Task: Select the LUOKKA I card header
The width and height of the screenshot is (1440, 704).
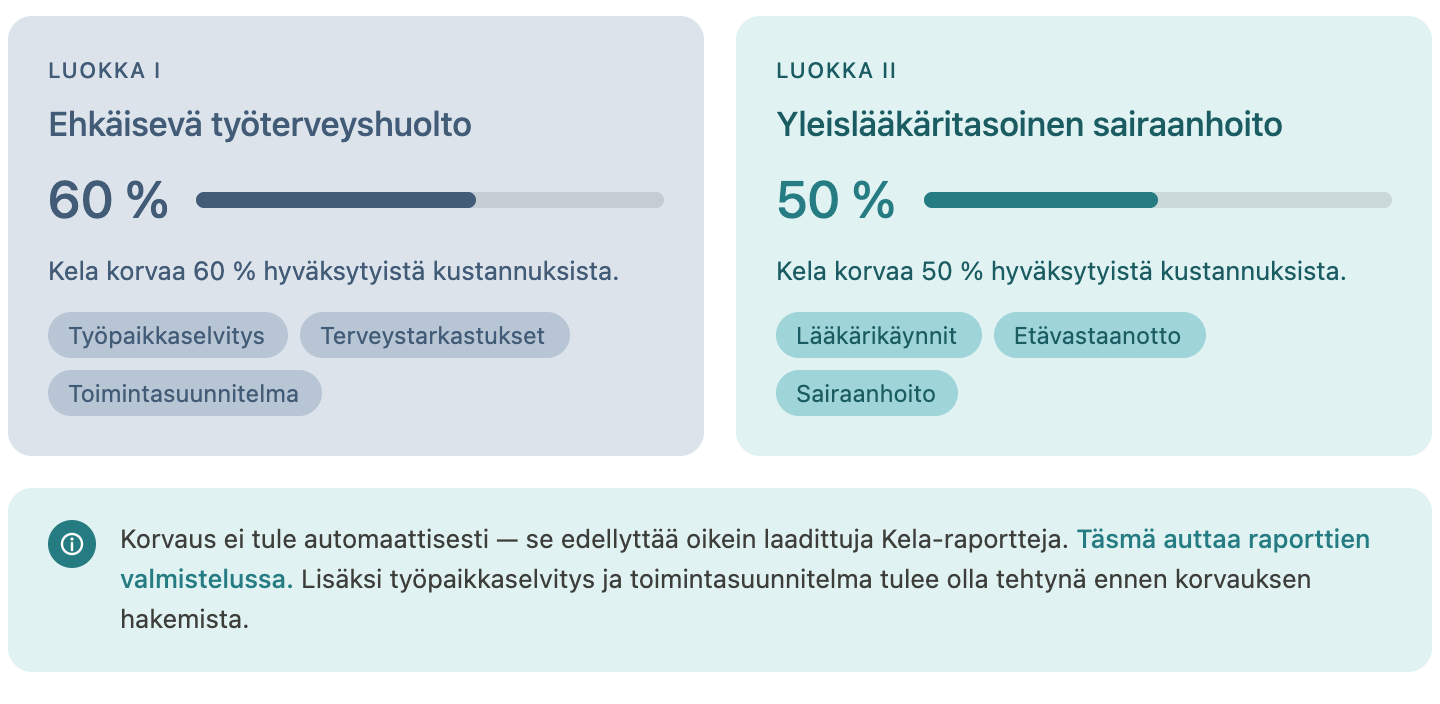Action: (105, 71)
